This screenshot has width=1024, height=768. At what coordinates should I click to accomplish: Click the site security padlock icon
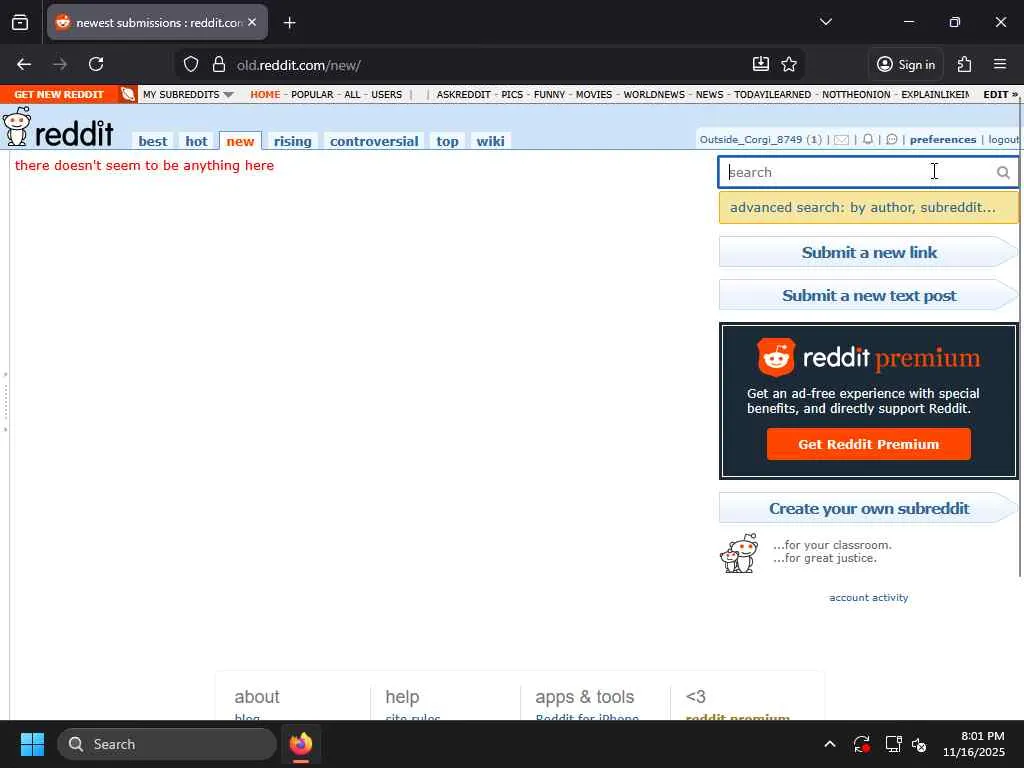coord(219,64)
